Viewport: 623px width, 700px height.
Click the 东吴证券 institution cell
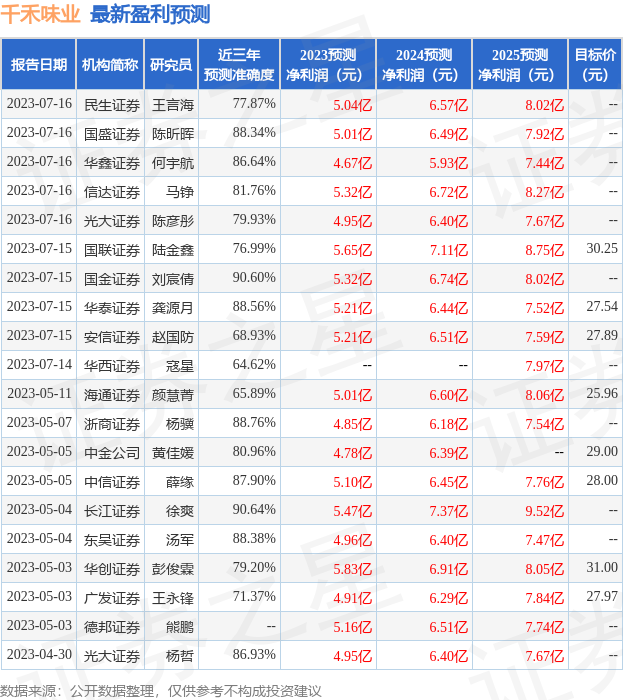click(x=112, y=541)
